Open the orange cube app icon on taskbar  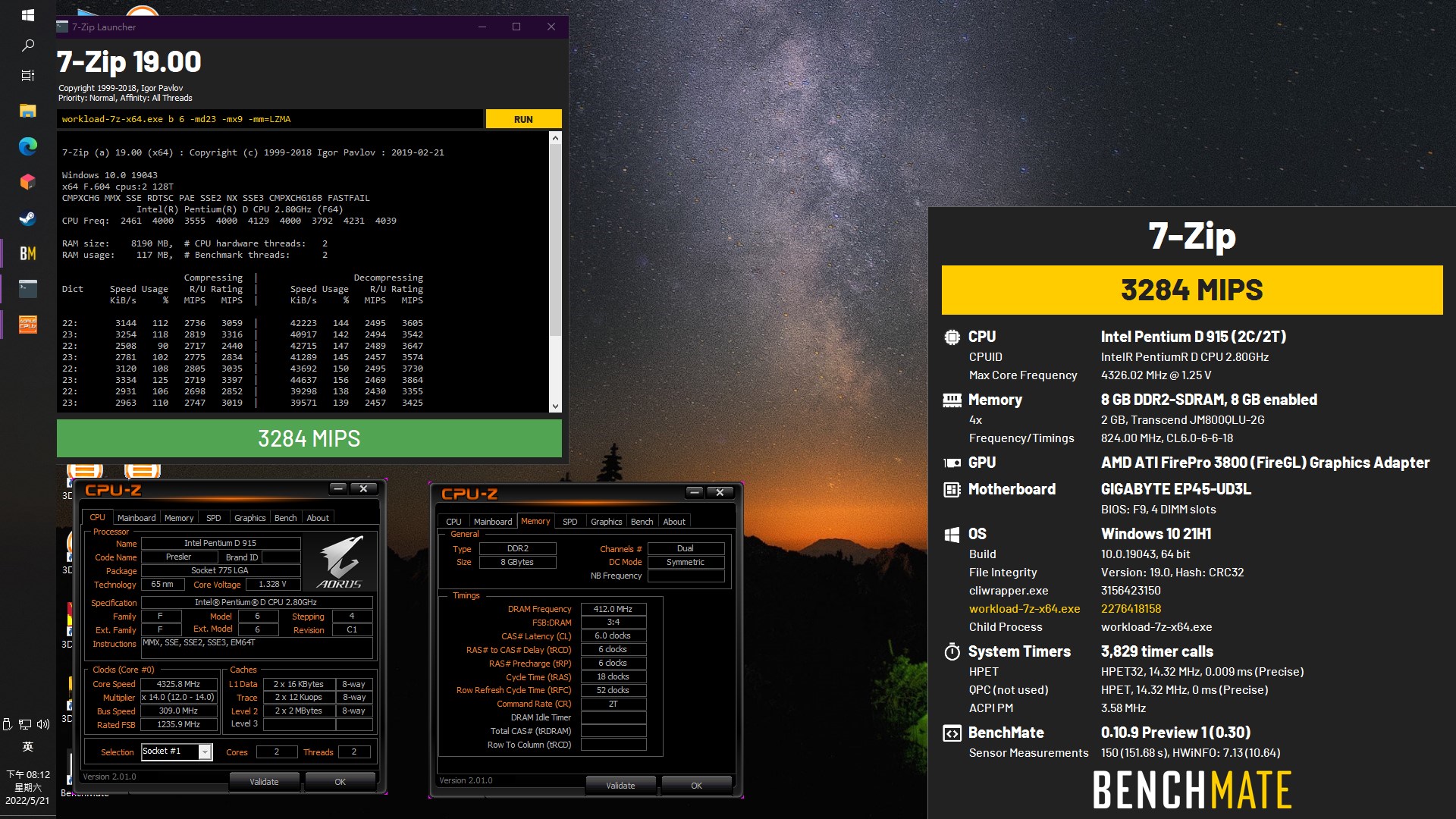tap(27, 182)
